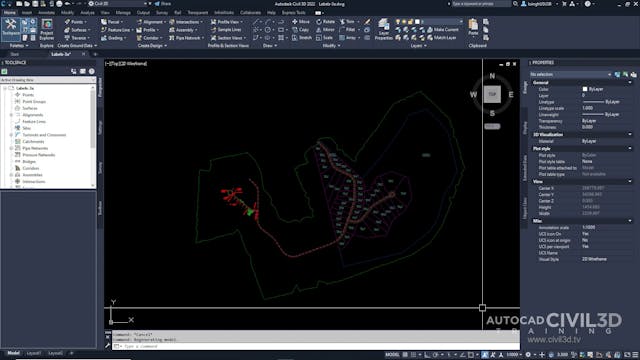This screenshot has width=640, height=360.
Task: Click the TOP face of ViewCube
Action: tap(492, 94)
